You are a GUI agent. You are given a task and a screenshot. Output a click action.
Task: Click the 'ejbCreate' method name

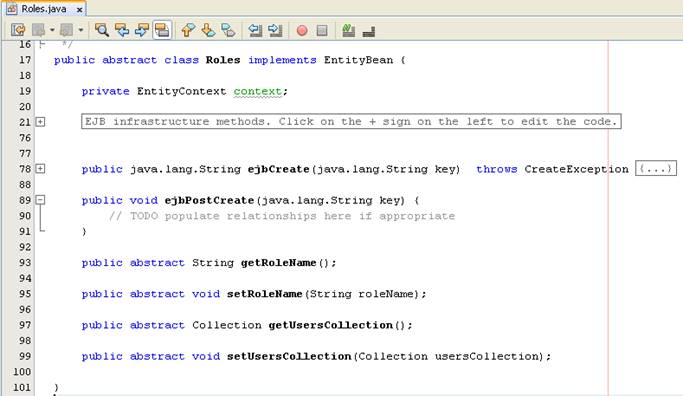(x=279, y=169)
